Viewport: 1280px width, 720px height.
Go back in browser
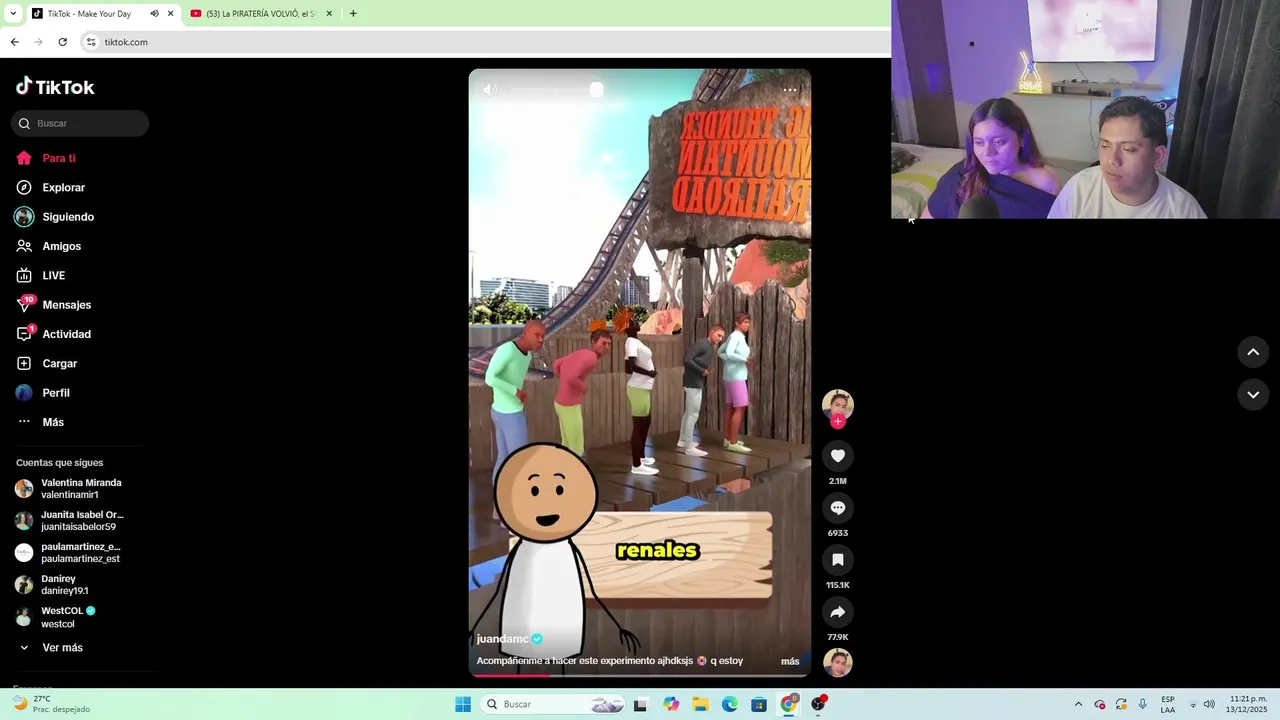14,42
